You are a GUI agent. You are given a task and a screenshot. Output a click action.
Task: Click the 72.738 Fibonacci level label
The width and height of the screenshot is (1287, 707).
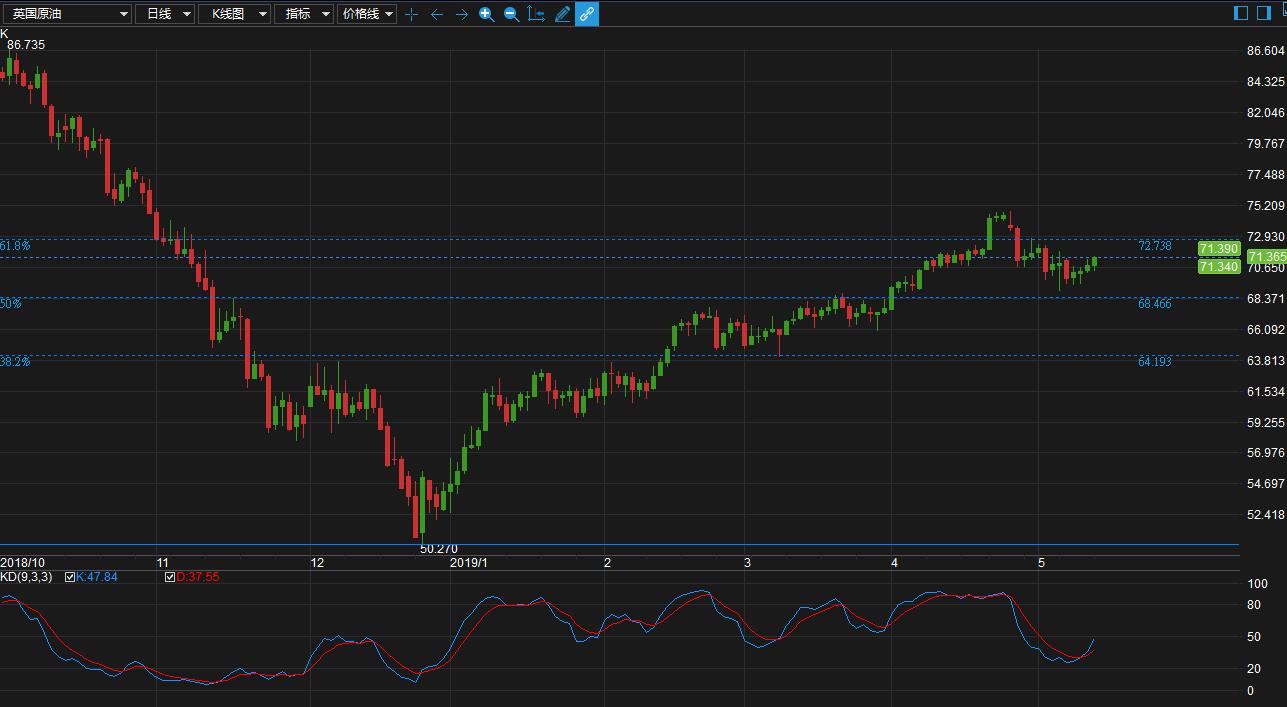coord(1154,246)
